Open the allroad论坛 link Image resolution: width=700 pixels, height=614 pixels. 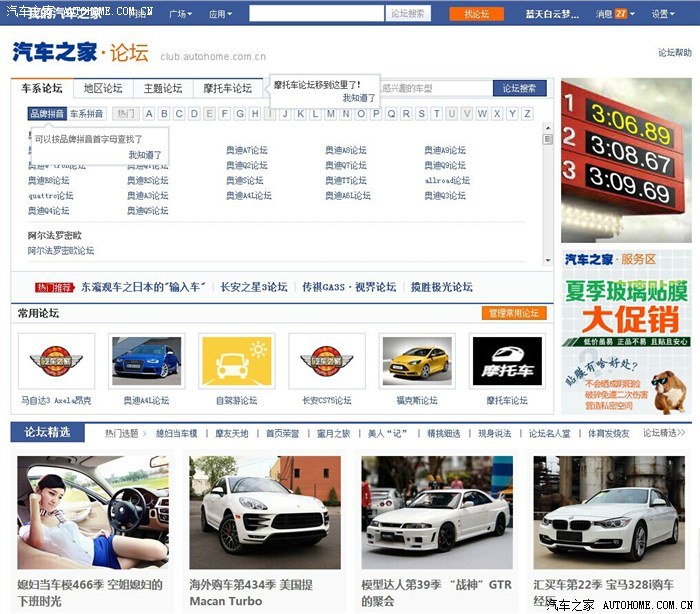tap(447, 180)
